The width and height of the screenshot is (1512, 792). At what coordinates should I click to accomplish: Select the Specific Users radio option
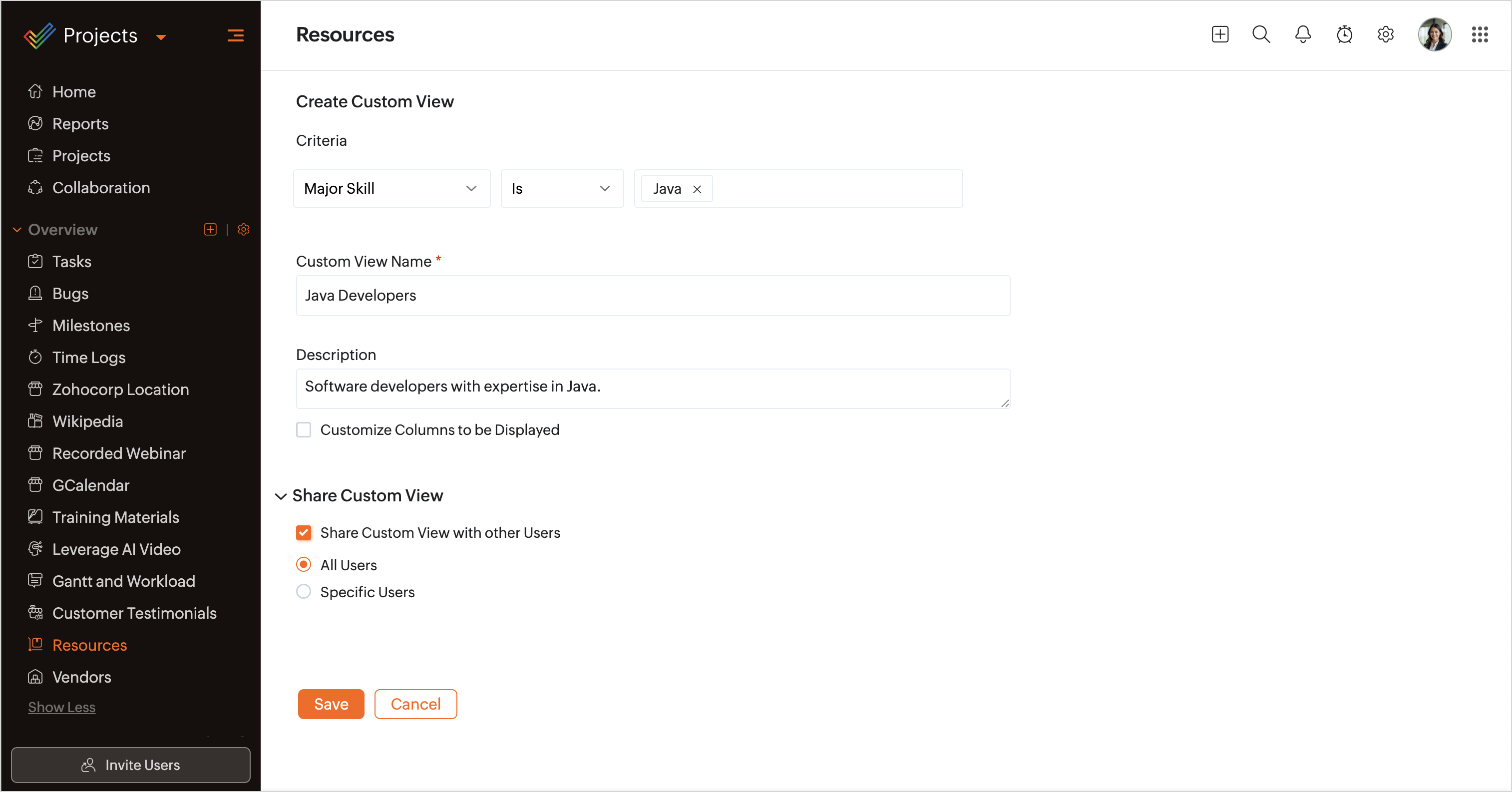[x=304, y=592]
